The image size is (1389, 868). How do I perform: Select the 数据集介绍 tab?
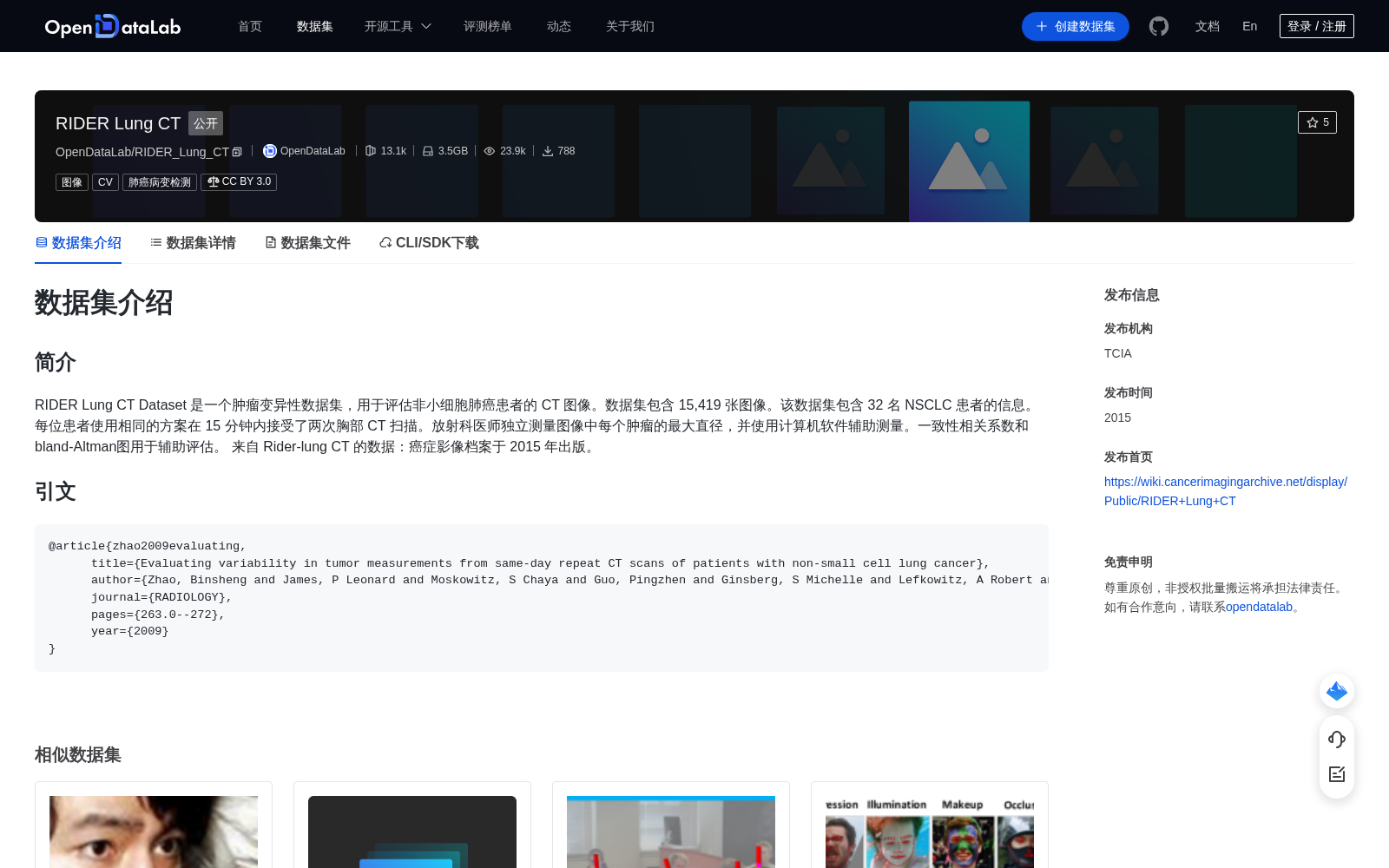tap(78, 243)
